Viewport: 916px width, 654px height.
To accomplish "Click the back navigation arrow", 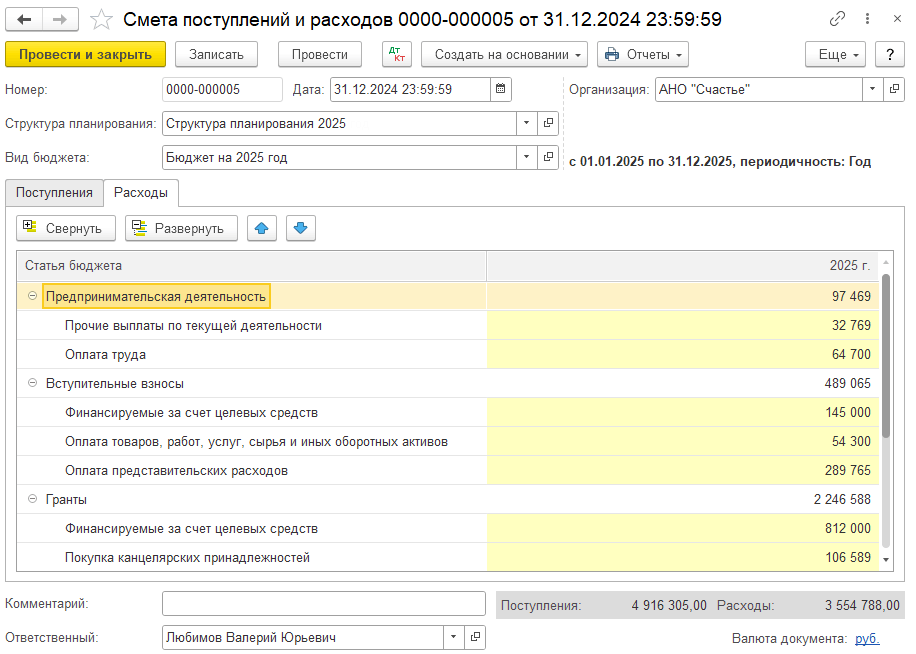I will [25, 19].
